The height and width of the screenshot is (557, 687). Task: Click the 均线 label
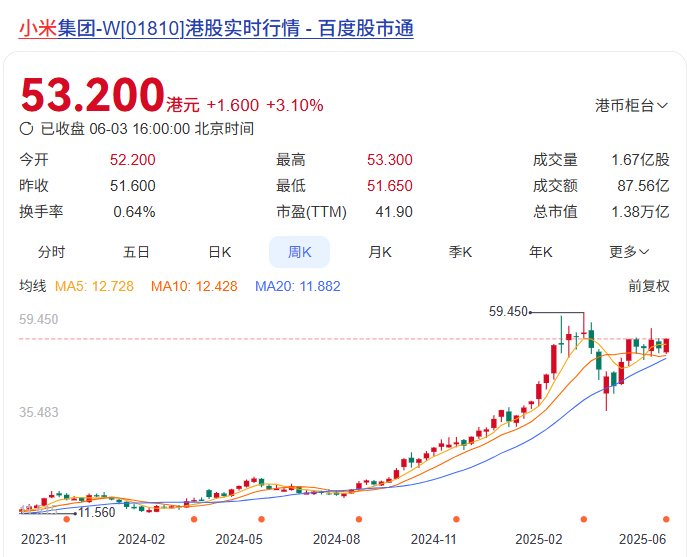click(x=33, y=286)
